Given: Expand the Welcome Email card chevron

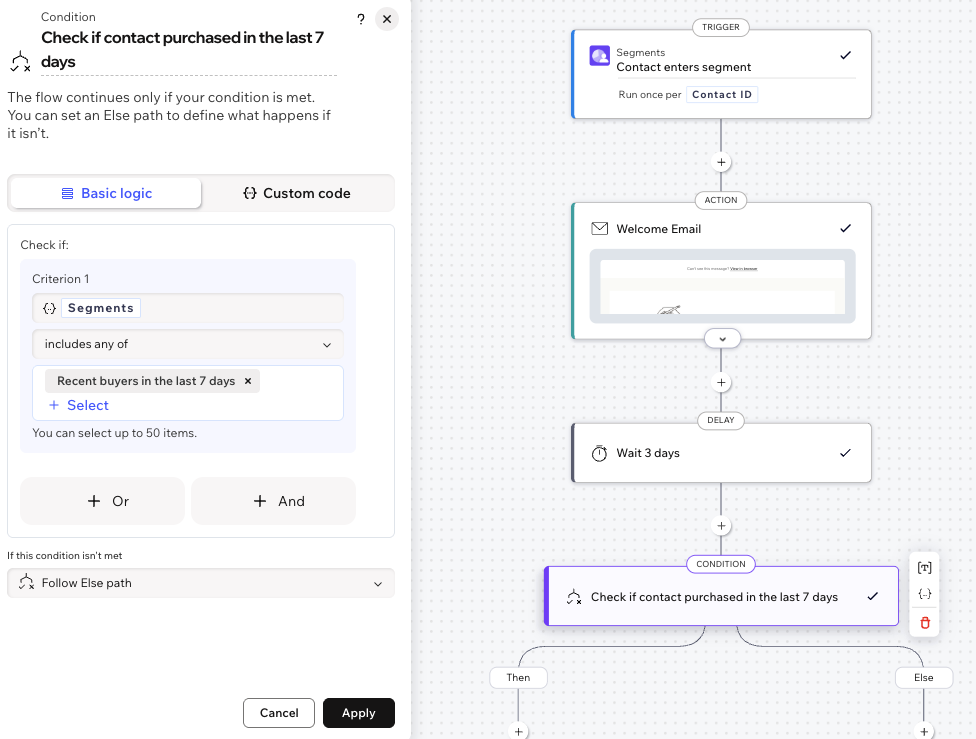Looking at the screenshot, I should pyautogui.click(x=722, y=339).
